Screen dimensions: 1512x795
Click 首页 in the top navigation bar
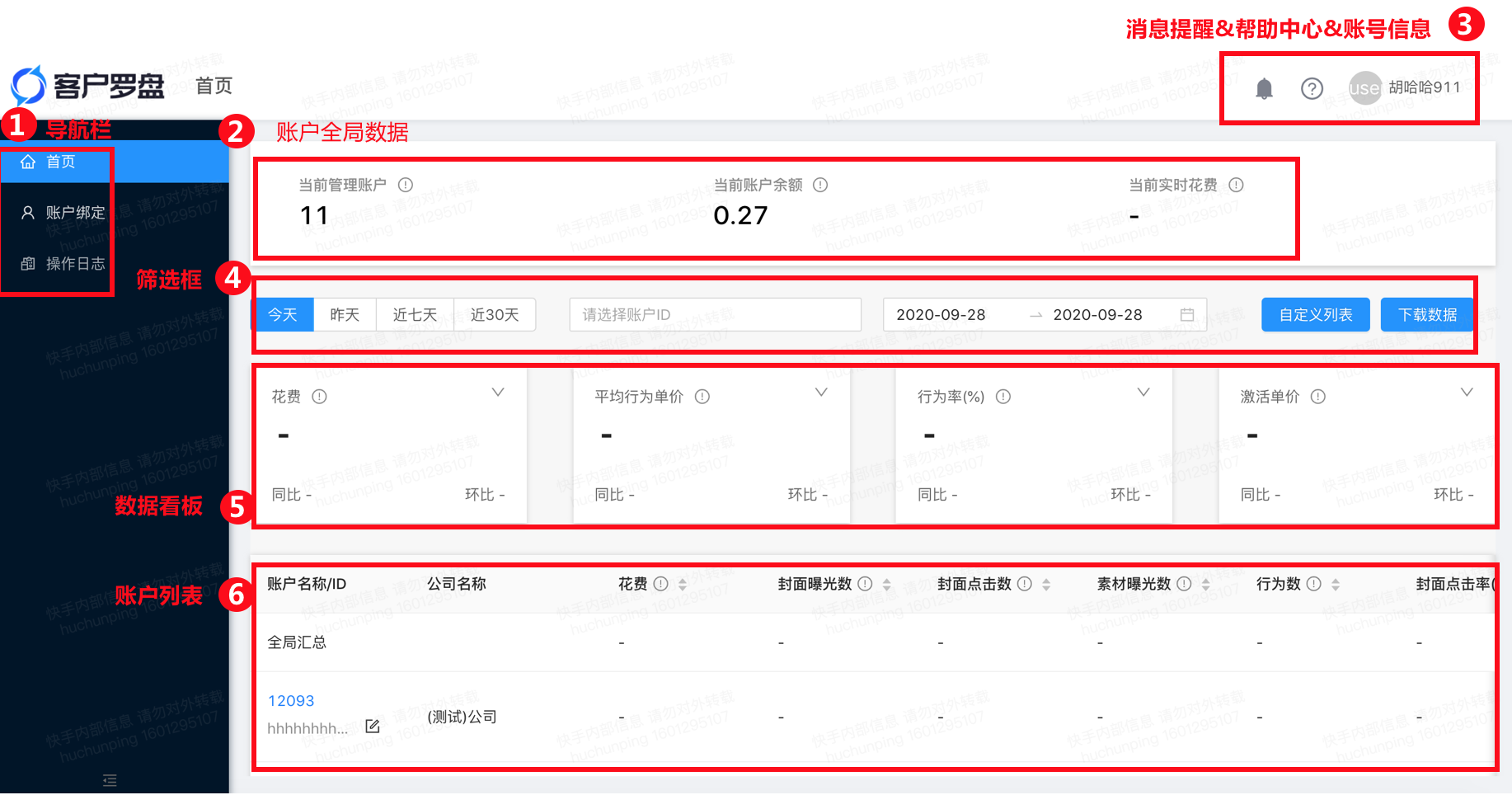(214, 86)
